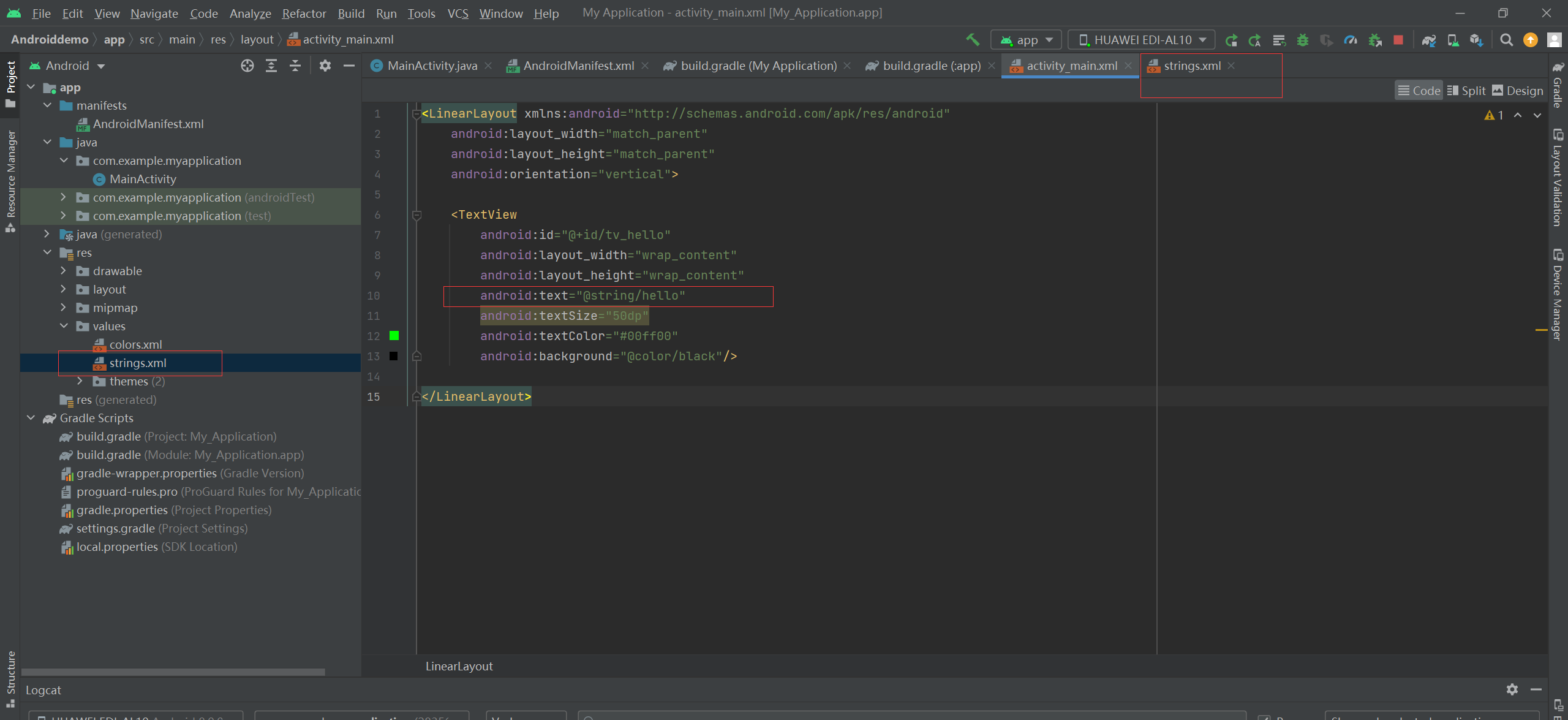The width and height of the screenshot is (1568, 720).
Task: Switch editor to Code view mode
Action: (x=1419, y=91)
